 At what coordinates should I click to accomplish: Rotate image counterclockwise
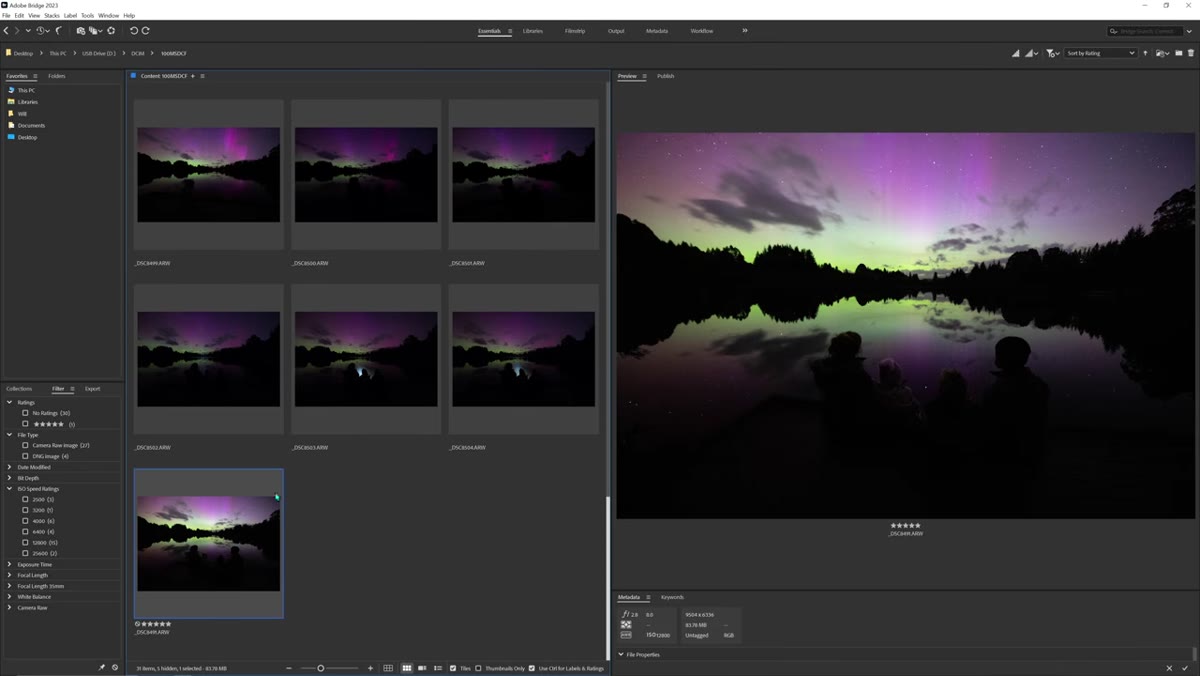pyautogui.click(x=134, y=31)
